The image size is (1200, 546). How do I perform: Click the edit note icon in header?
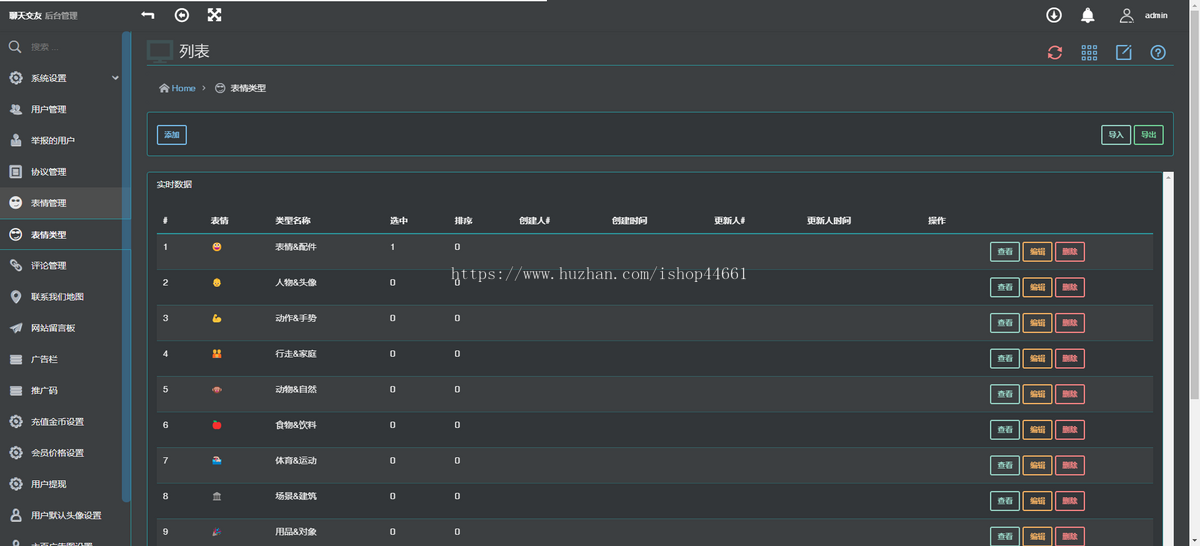click(x=1124, y=52)
